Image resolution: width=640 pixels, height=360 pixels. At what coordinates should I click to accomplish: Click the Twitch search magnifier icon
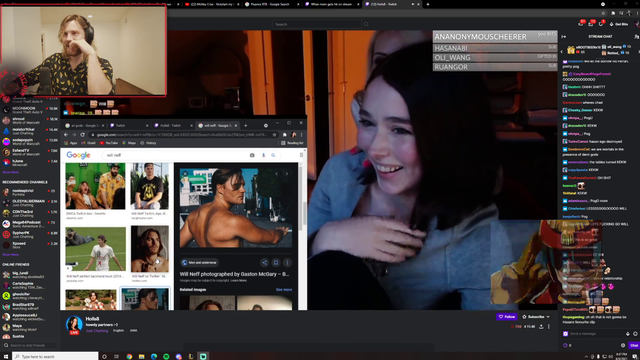(x=366, y=24)
